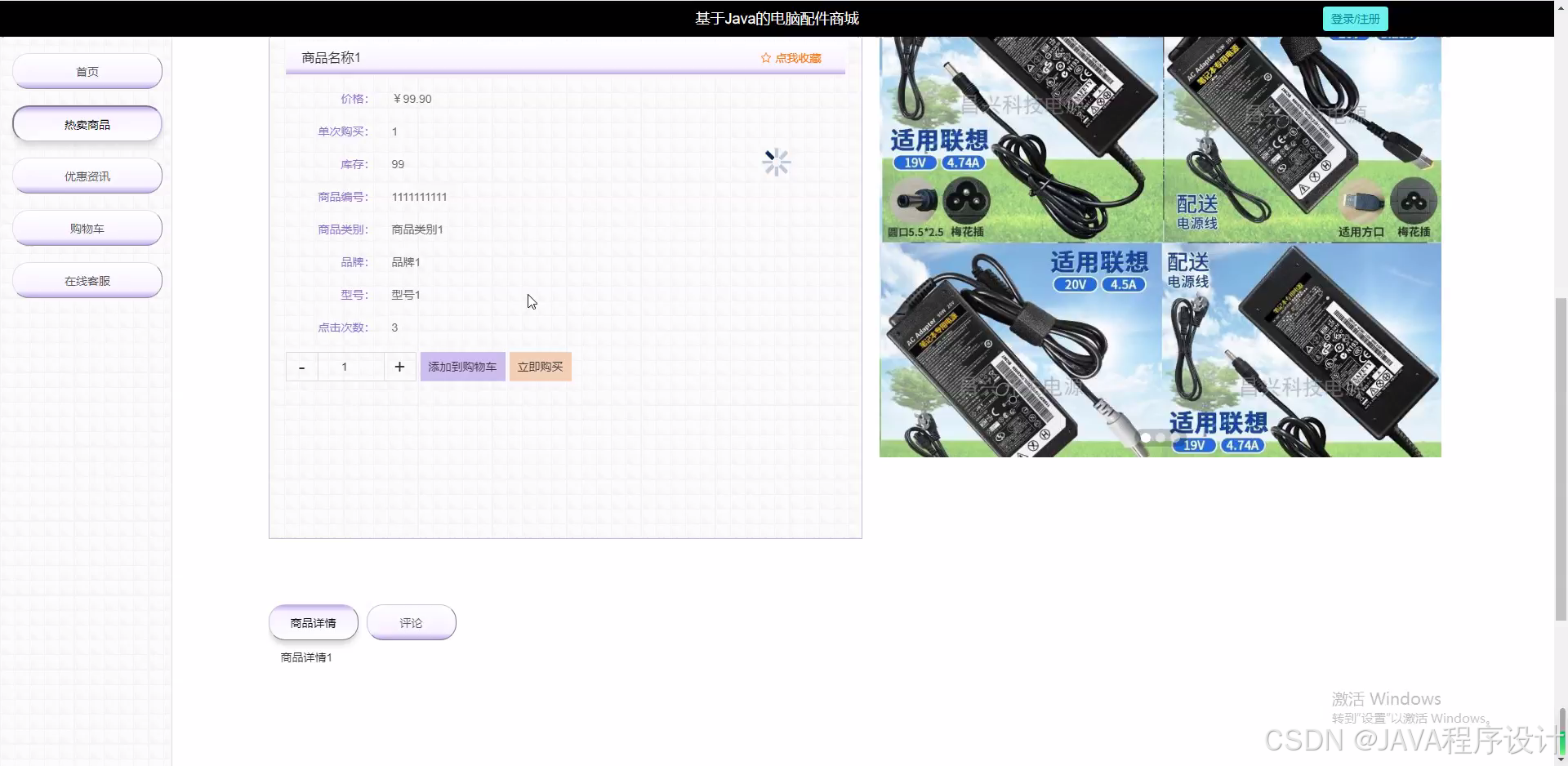This screenshot has width=1568, height=766.
Task: Open 在线客服 in the sidebar
Action: [x=87, y=280]
